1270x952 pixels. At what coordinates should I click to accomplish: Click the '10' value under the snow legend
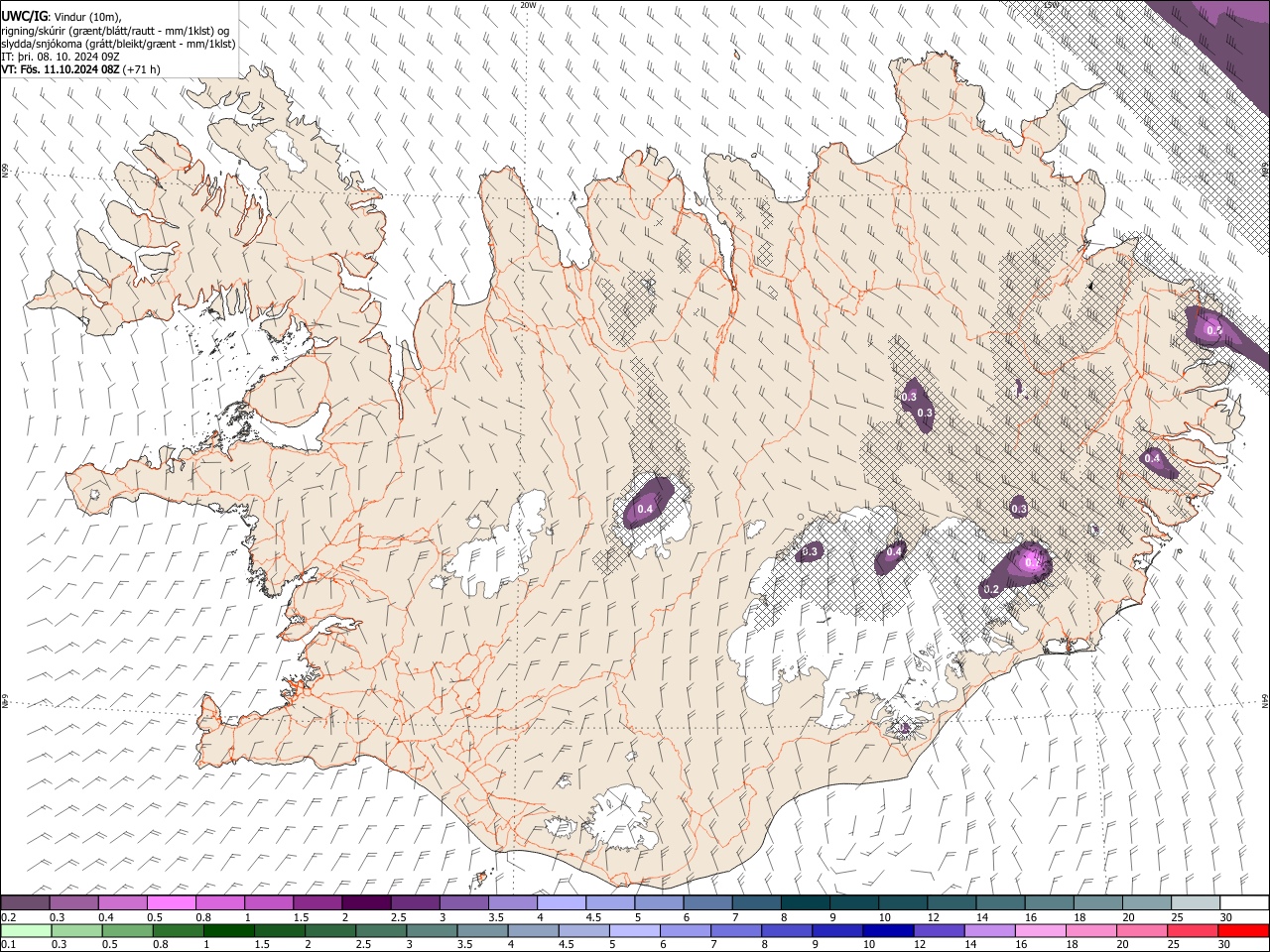click(x=884, y=916)
